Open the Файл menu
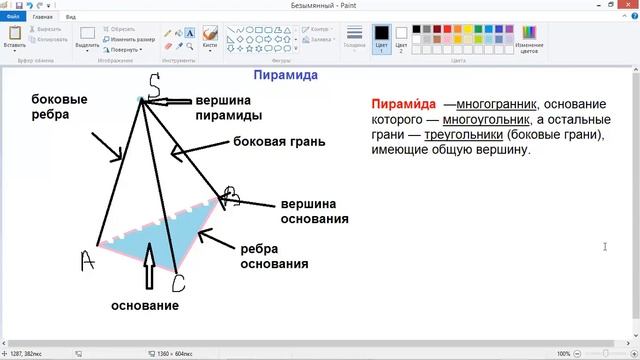Viewport: 640px width, 360px height. point(13,16)
